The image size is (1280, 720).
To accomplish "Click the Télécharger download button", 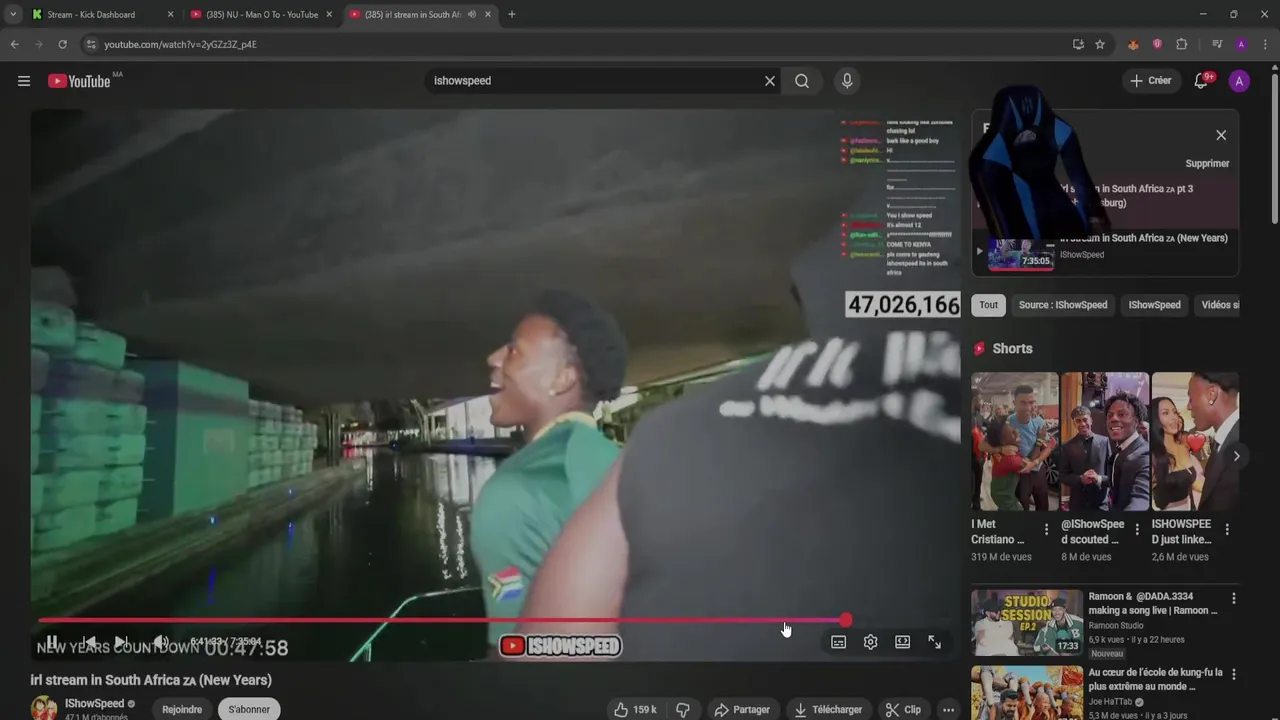I will point(828,709).
